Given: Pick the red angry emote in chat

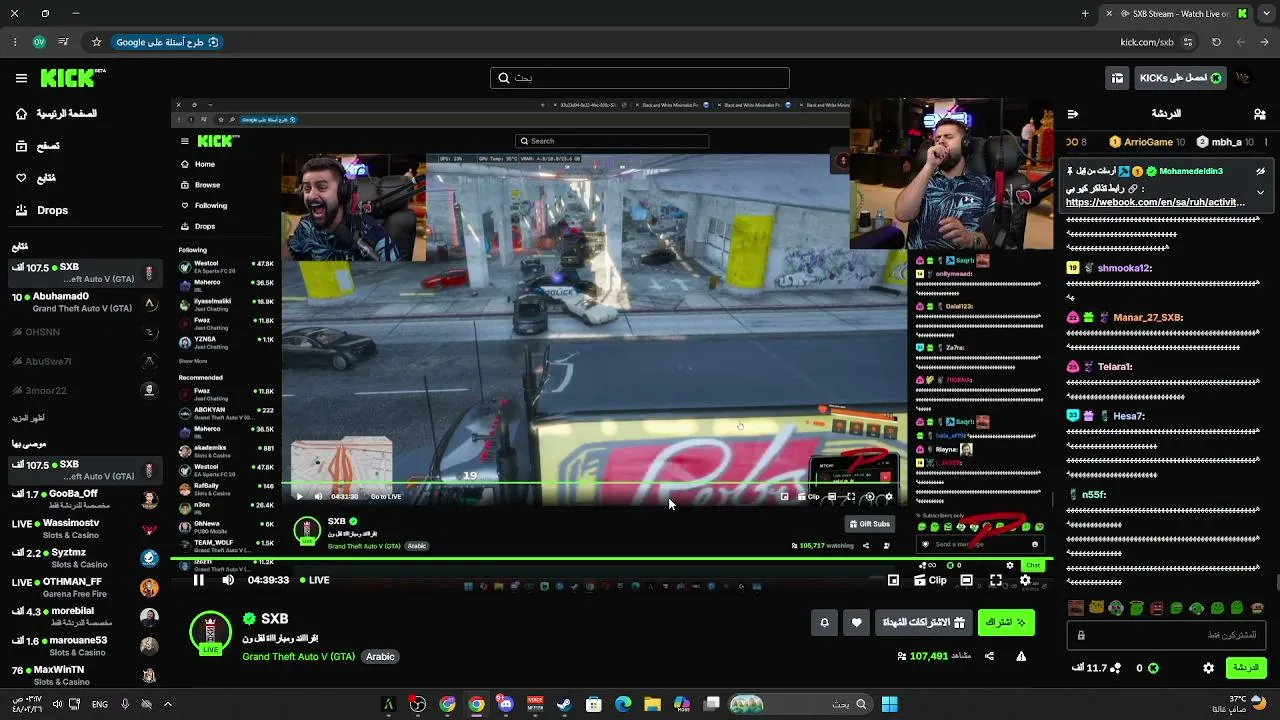Looking at the screenshot, I should (x=1157, y=608).
